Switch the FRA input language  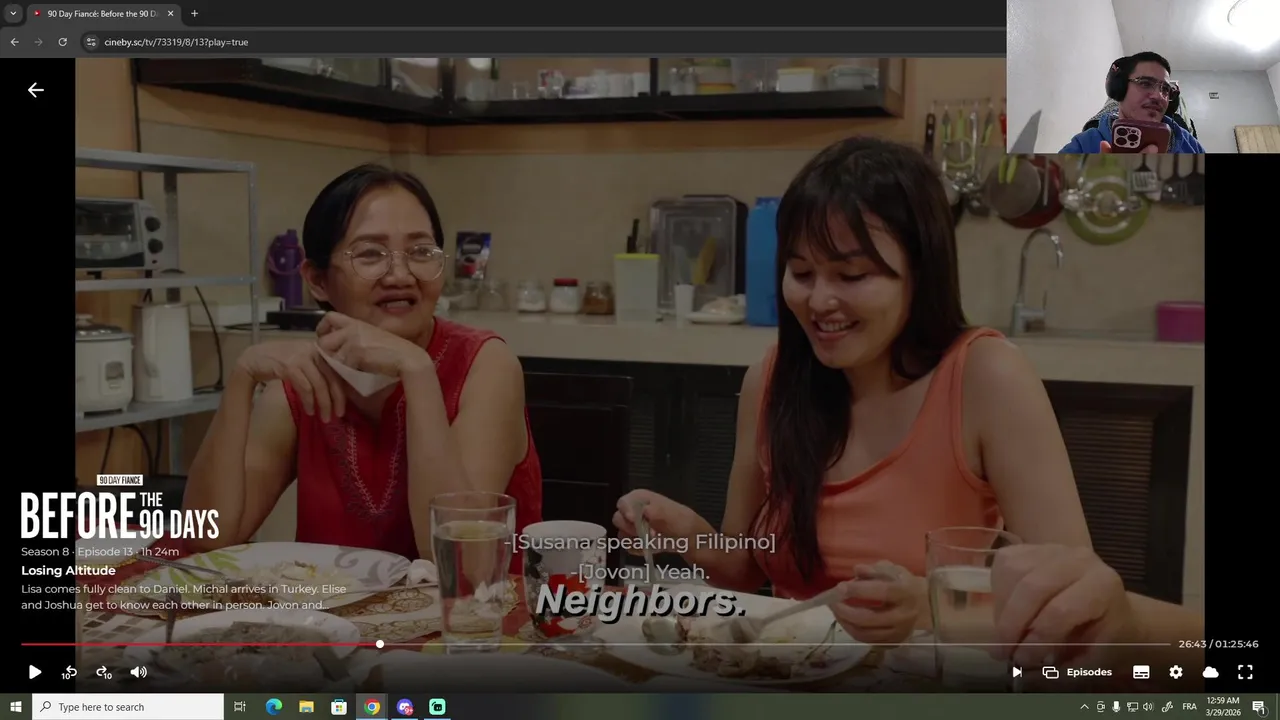pos(1190,707)
